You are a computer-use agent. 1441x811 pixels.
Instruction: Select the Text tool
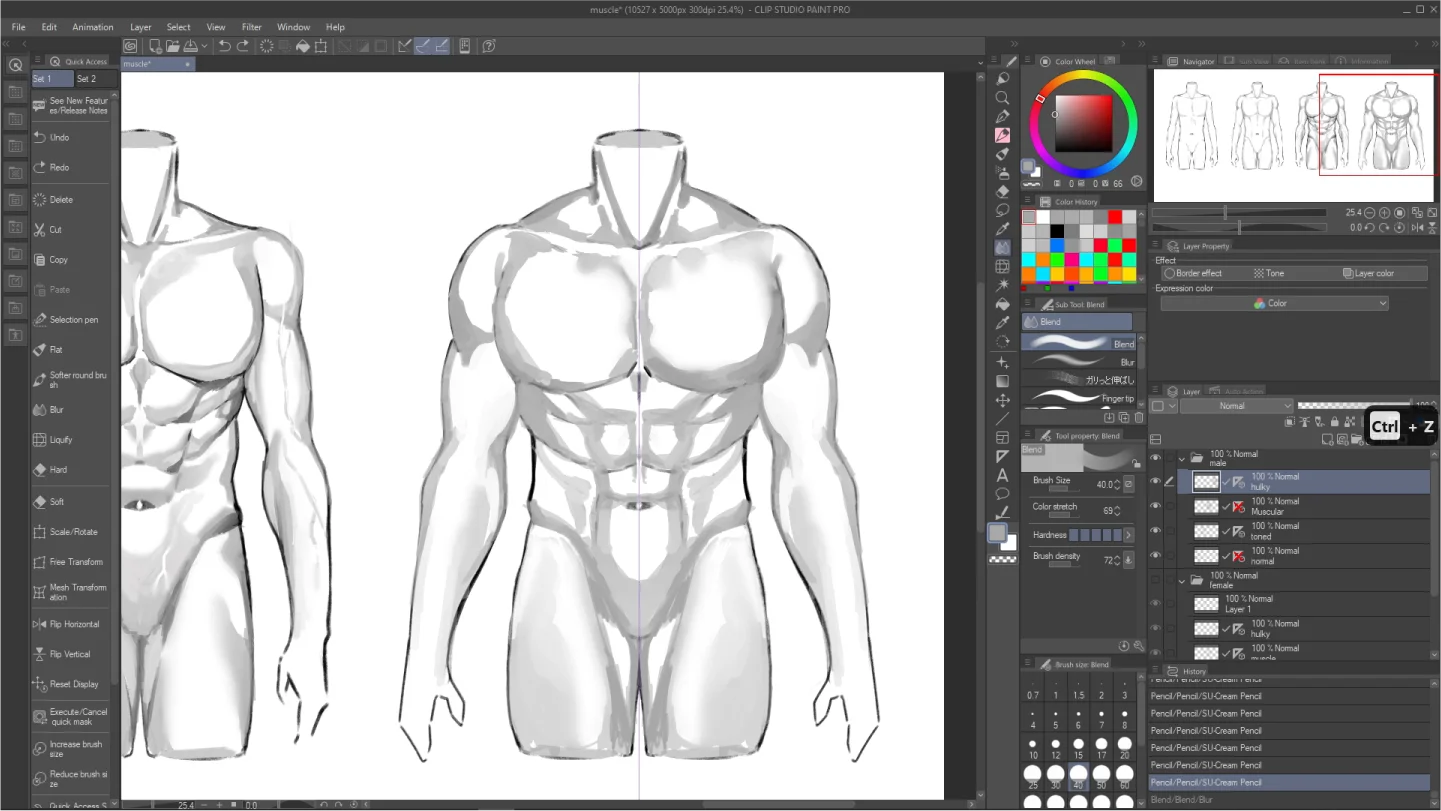pyautogui.click(x=1002, y=475)
